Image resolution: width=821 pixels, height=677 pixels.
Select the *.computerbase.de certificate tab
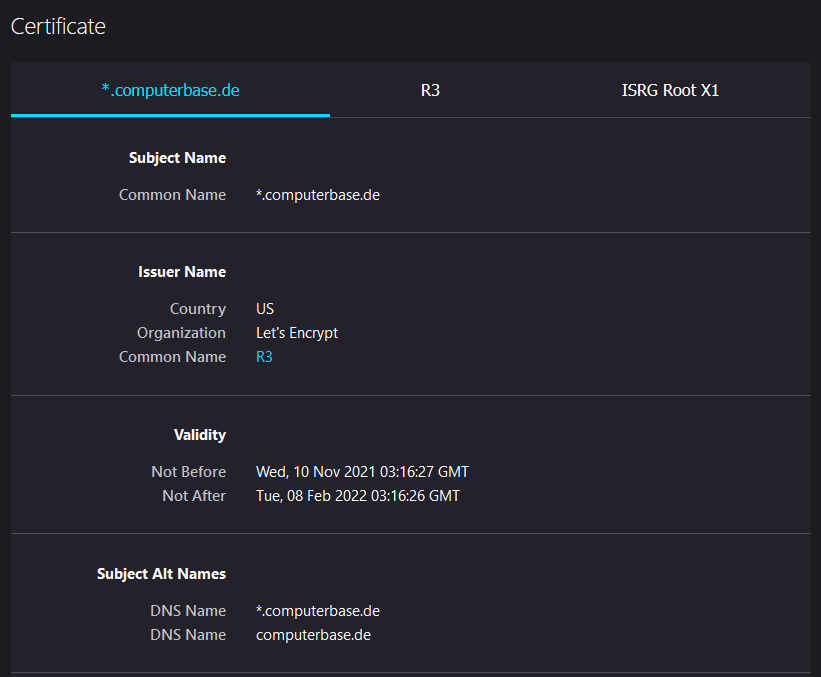(x=170, y=90)
